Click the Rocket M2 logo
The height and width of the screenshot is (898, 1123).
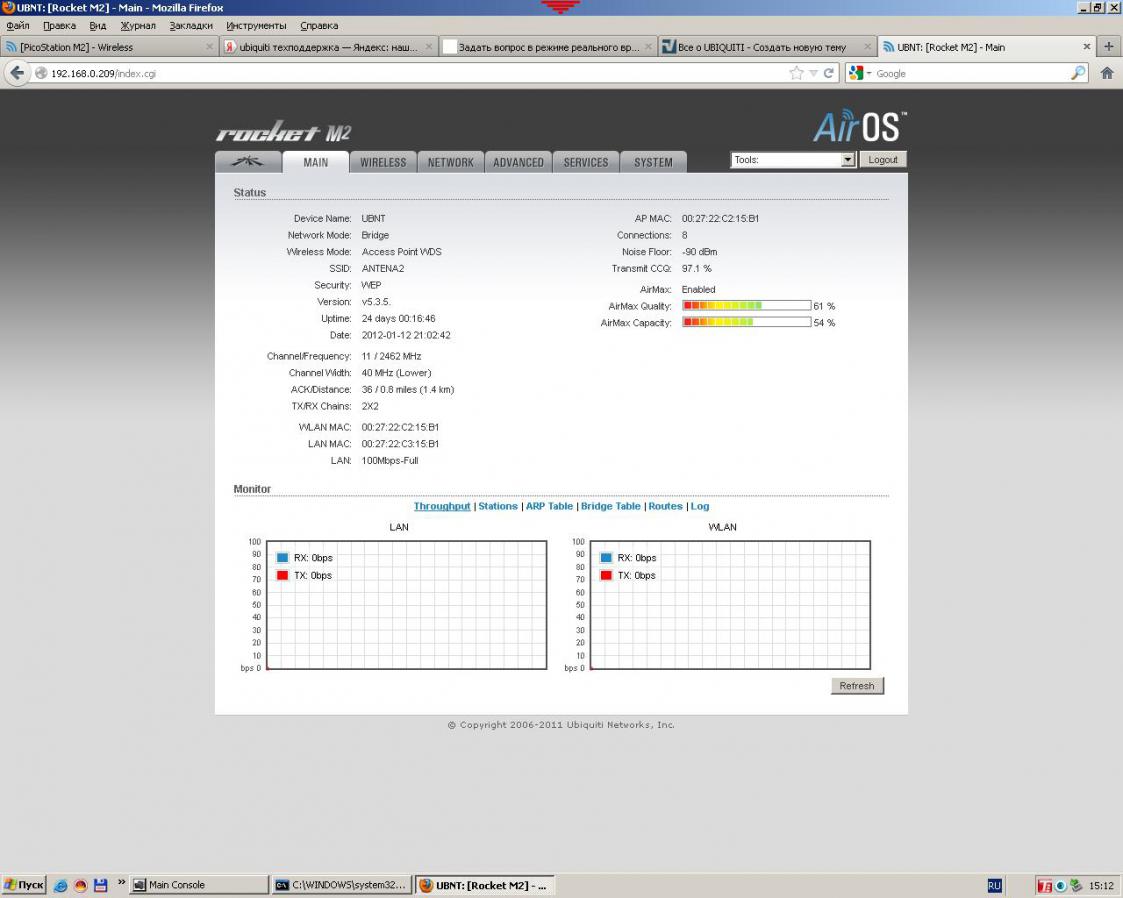click(284, 132)
